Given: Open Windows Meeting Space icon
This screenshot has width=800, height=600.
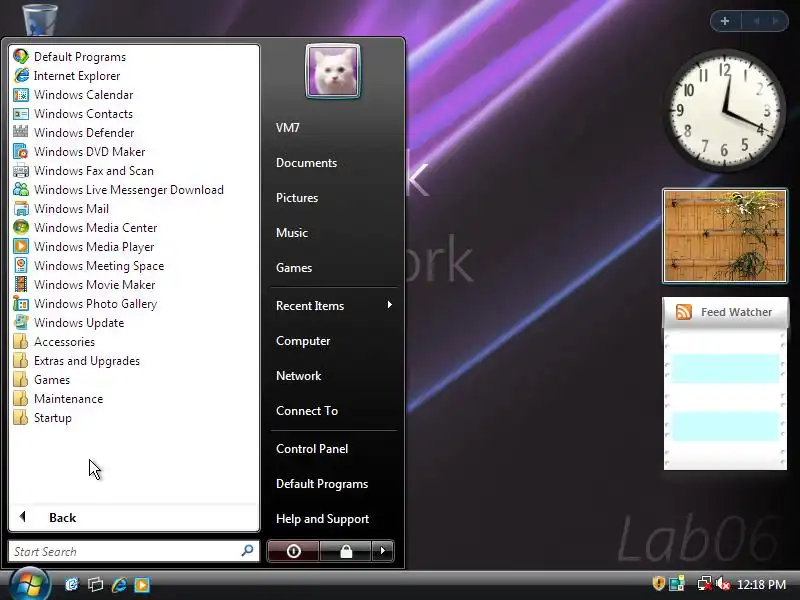Looking at the screenshot, I should tap(21, 266).
